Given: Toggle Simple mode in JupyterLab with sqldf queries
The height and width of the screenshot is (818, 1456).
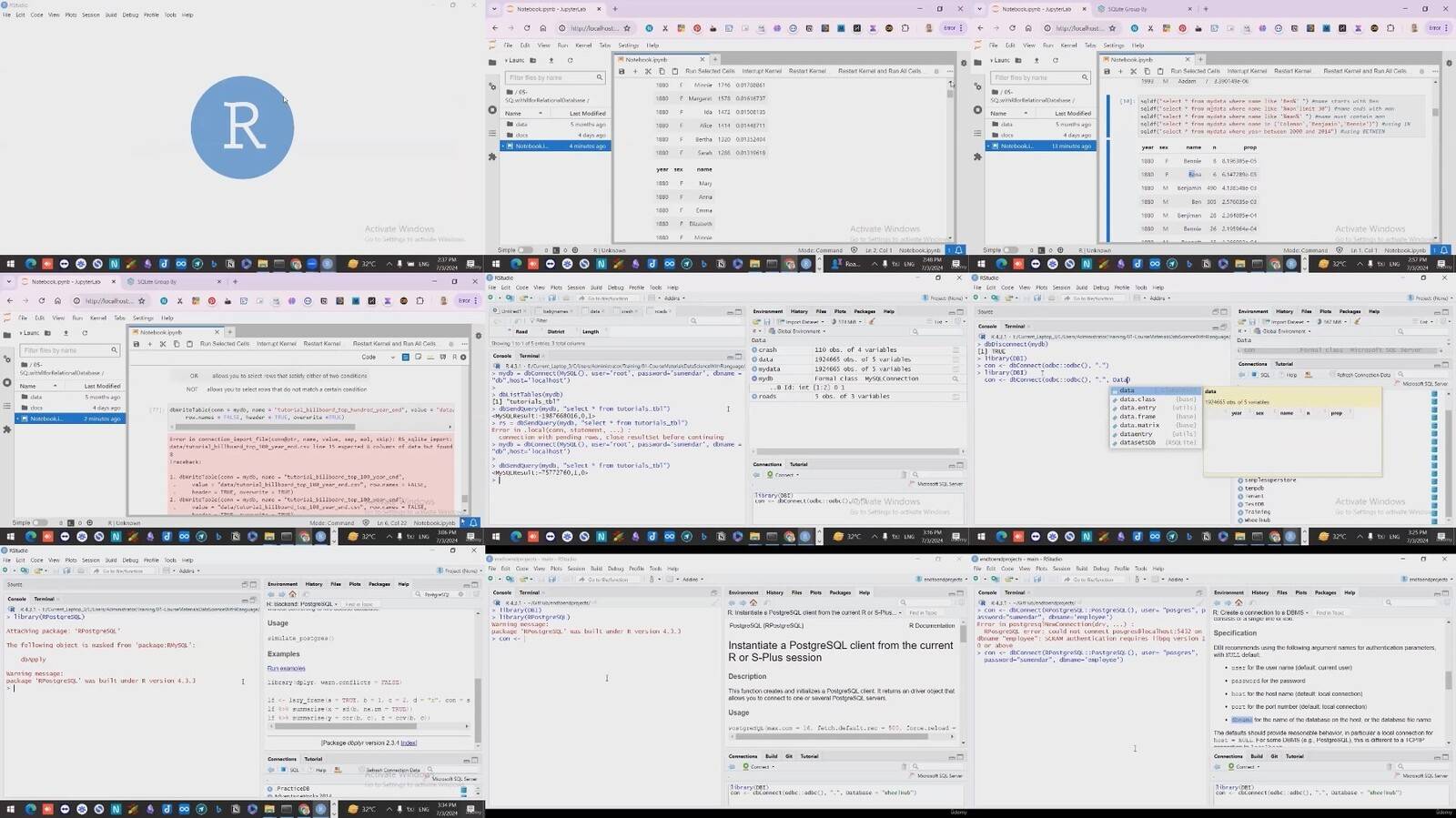Looking at the screenshot, I should [x=1010, y=250].
